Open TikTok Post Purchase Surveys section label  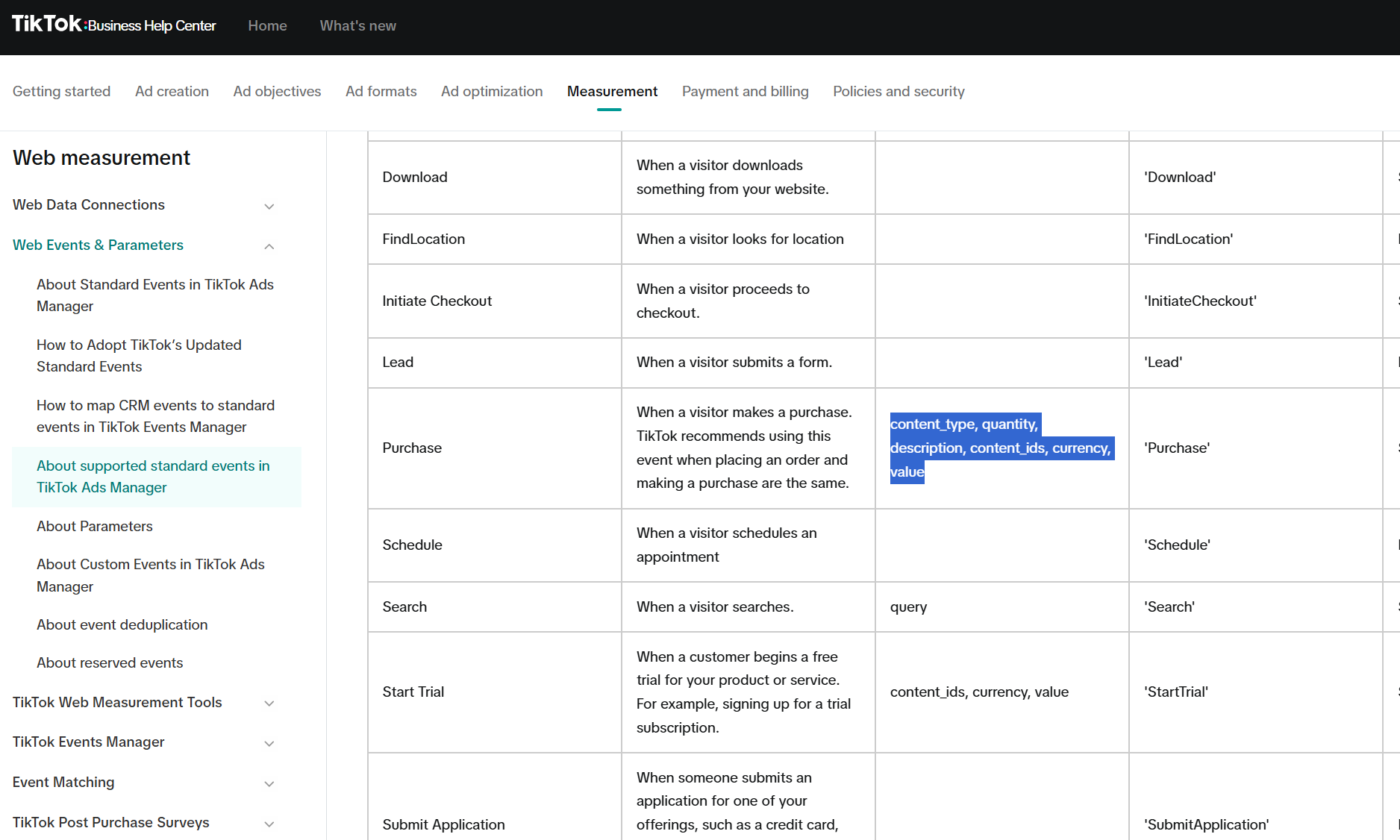pyautogui.click(x=111, y=822)
